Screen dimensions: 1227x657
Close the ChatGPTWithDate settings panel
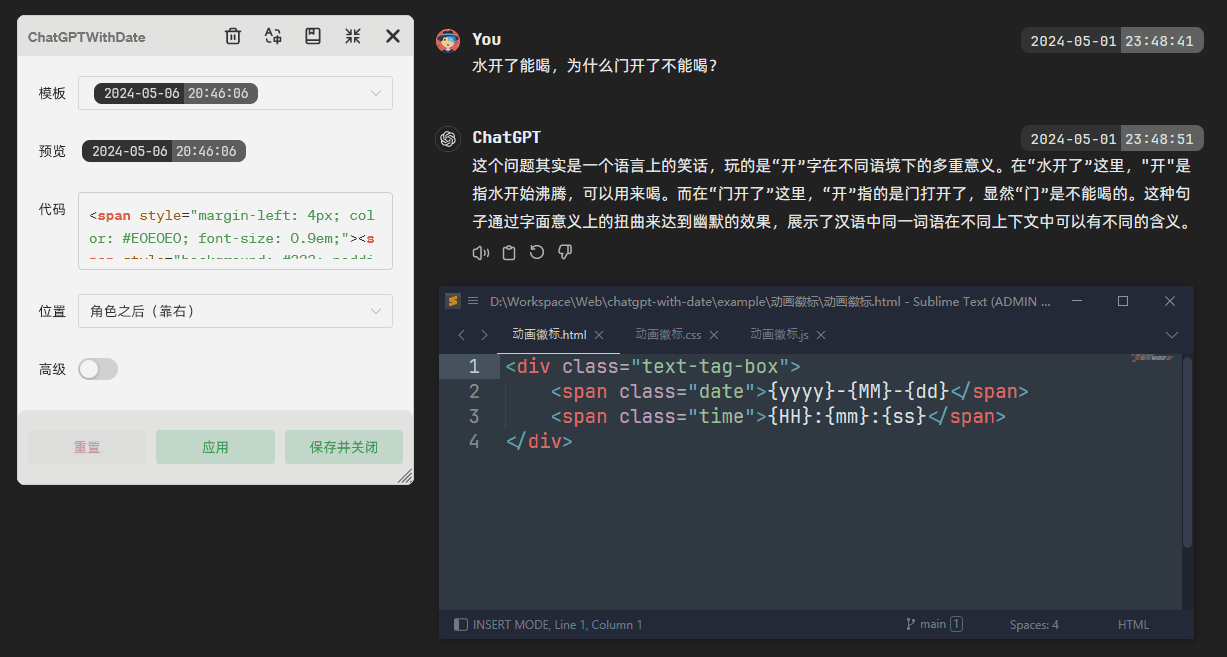click(x=393, y=36)
